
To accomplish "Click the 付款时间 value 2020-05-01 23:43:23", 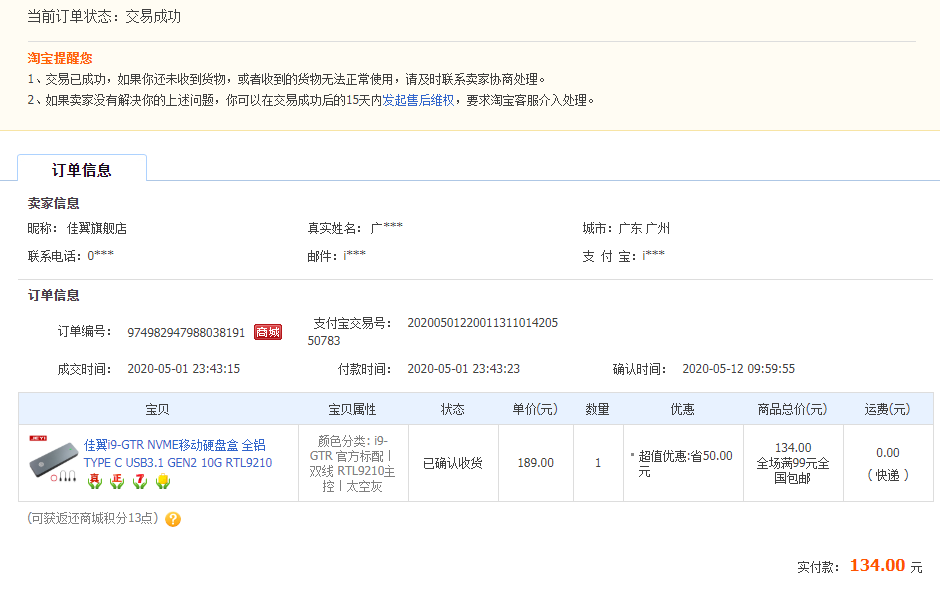I will point(463,369).
